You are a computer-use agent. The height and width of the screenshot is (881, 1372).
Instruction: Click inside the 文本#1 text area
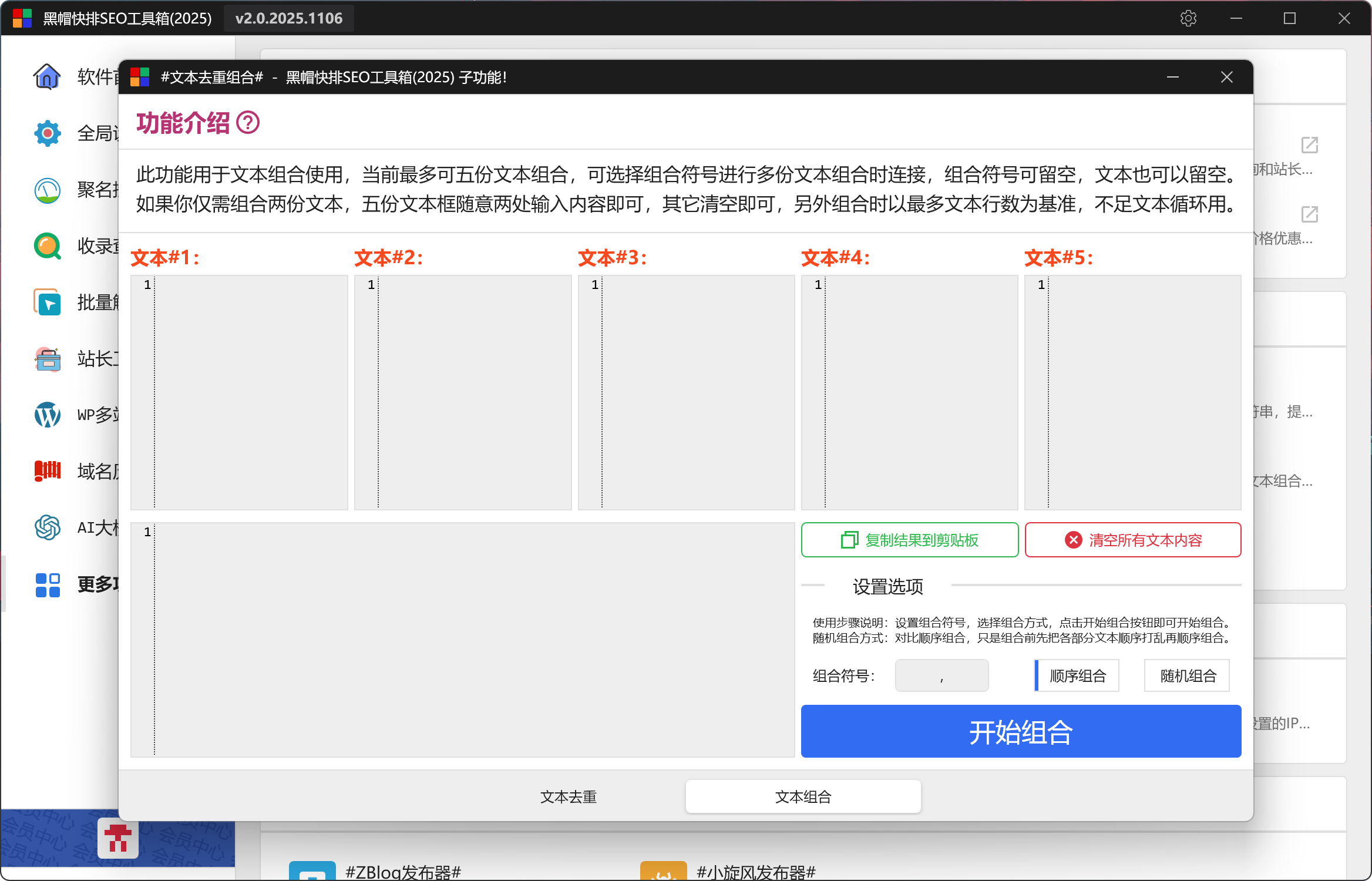point(250,392)
